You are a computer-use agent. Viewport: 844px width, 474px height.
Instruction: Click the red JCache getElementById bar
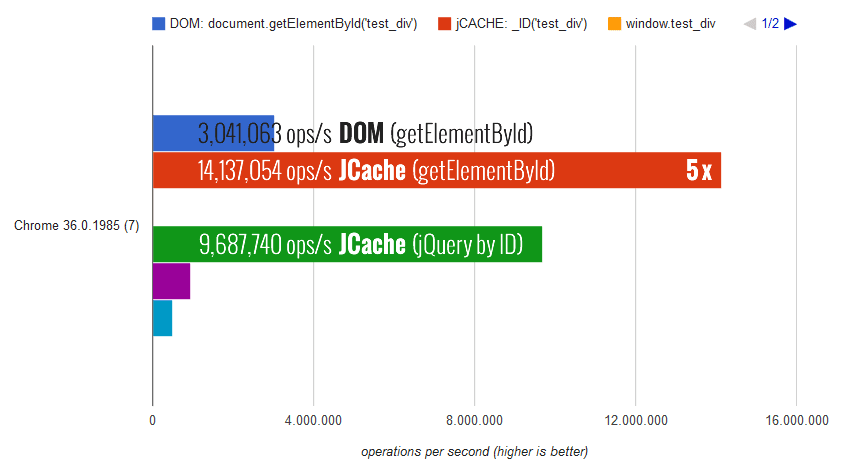coord(437,170)
